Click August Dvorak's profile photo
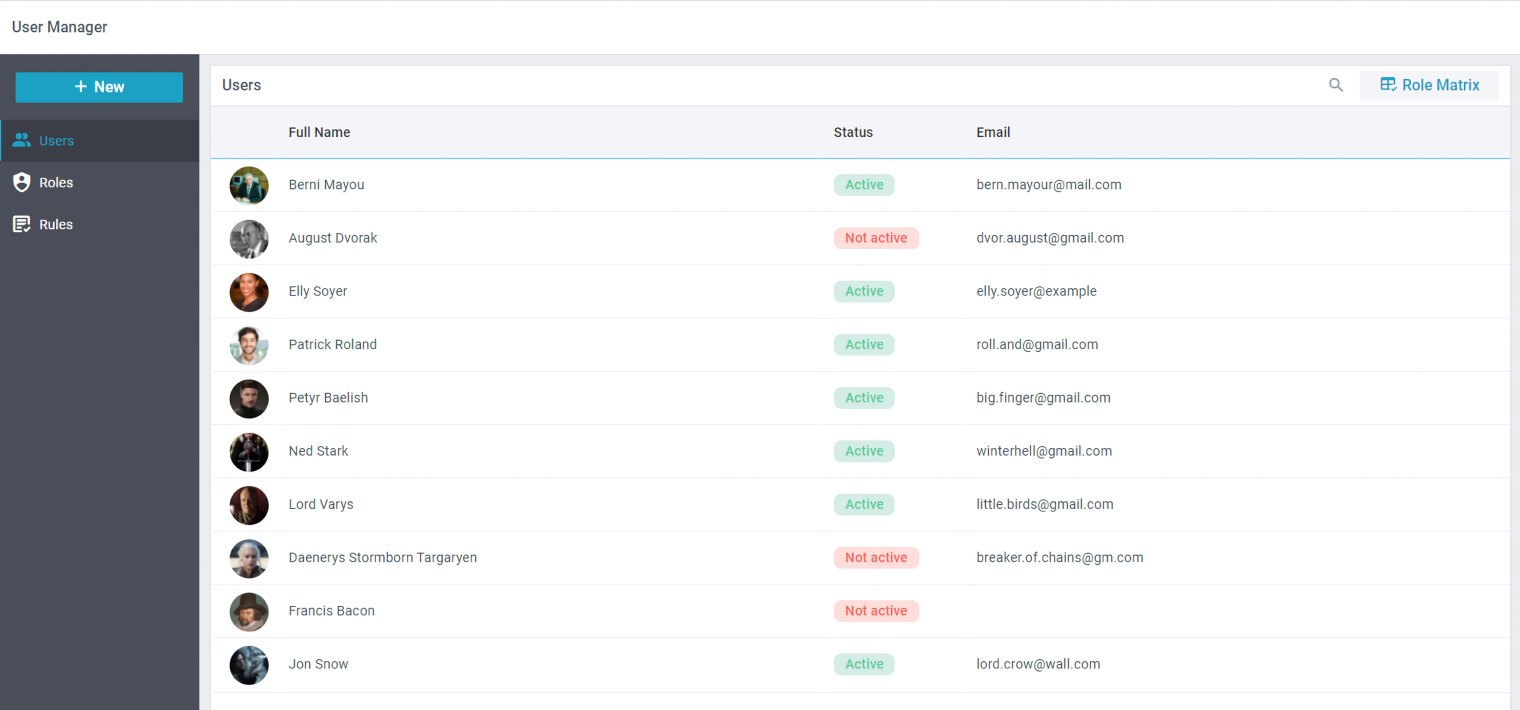This screenshot has width=1520, height=710. [x=249, y=239]
